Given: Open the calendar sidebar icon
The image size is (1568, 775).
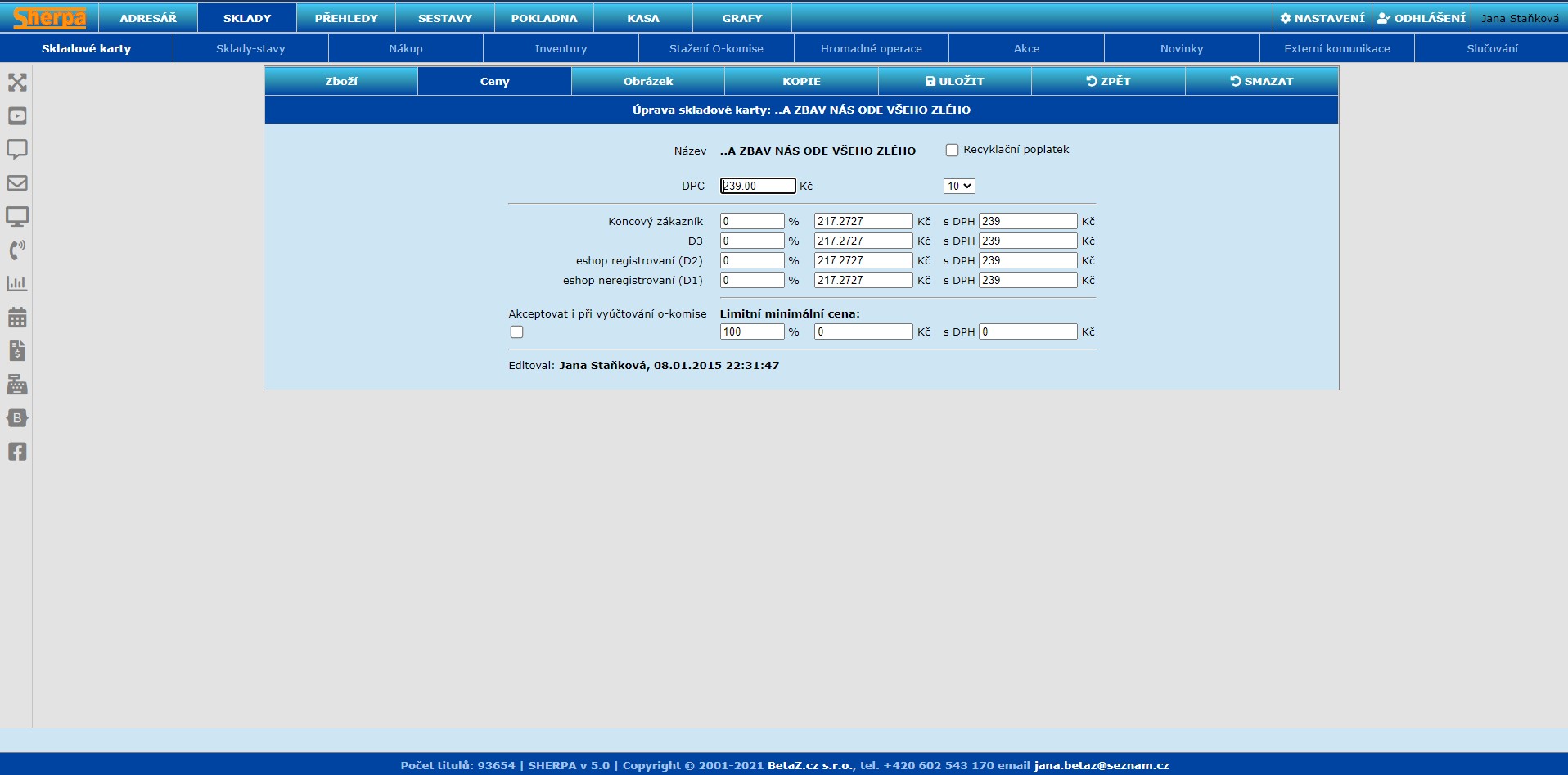Looking at the screenshot, I should tap(17, 318).
